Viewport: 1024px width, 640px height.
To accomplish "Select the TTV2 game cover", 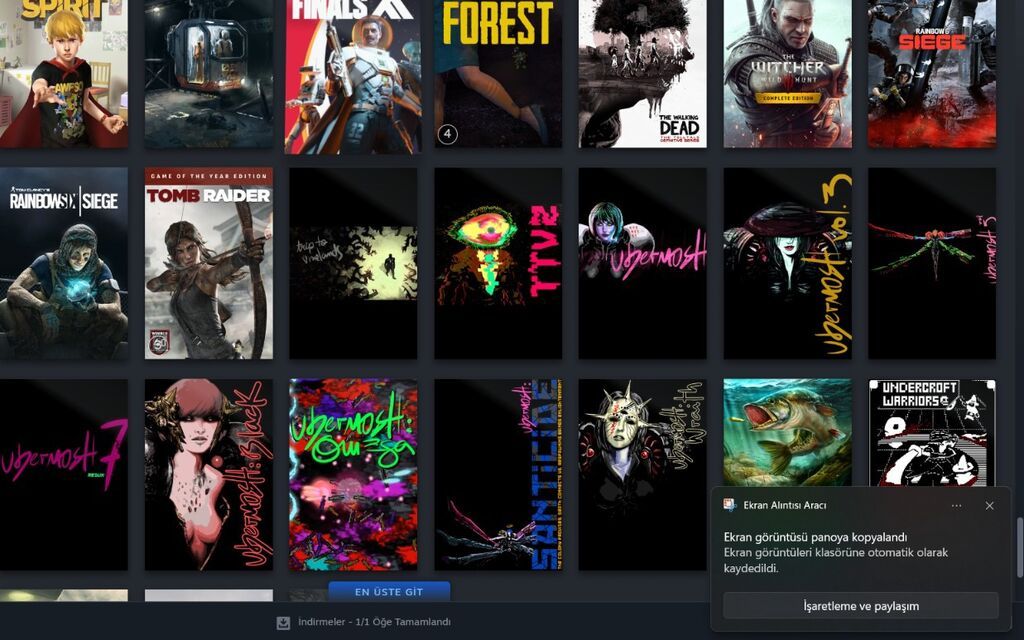I will pyautogui.click(x=498, y=263).
